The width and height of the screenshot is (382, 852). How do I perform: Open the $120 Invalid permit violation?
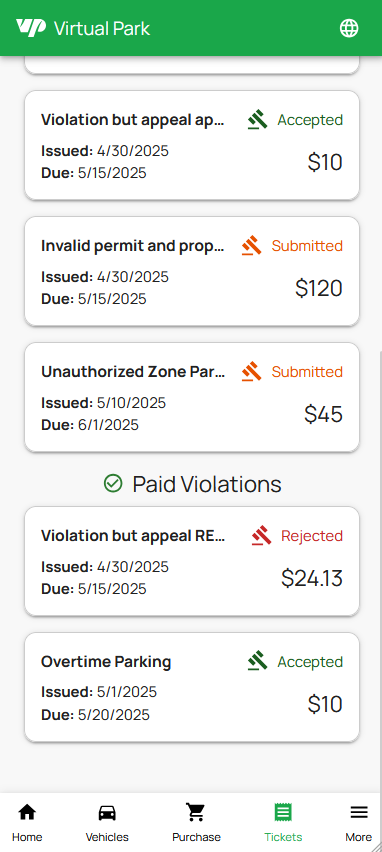click(192, 271)
